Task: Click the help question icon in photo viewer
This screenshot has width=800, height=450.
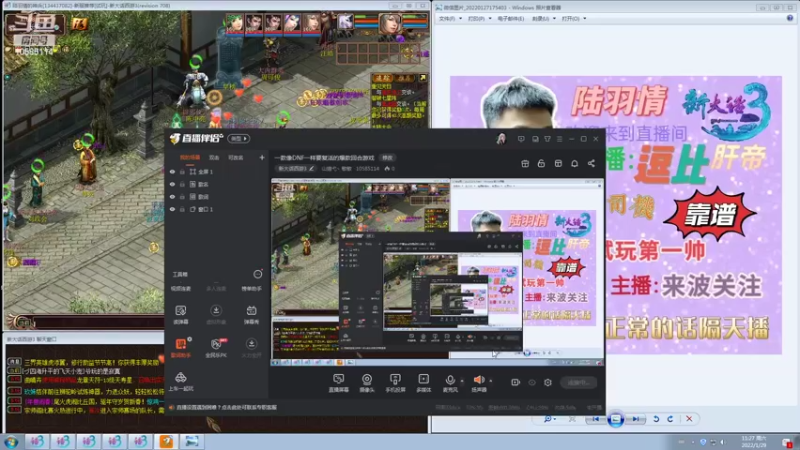Action: (x=789, y=18)
